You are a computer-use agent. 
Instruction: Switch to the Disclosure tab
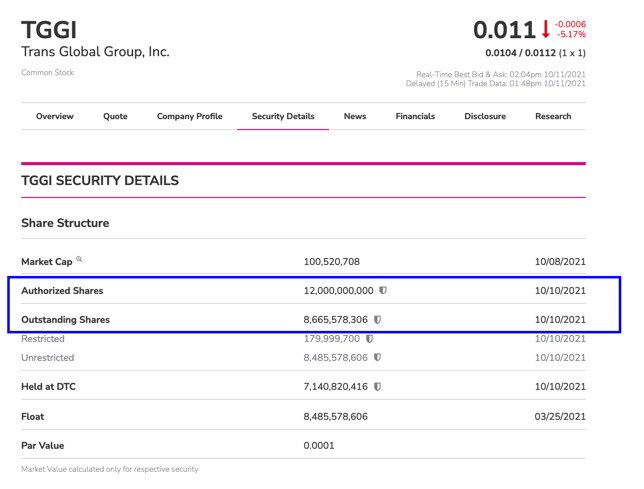click(x=485, y=116)
